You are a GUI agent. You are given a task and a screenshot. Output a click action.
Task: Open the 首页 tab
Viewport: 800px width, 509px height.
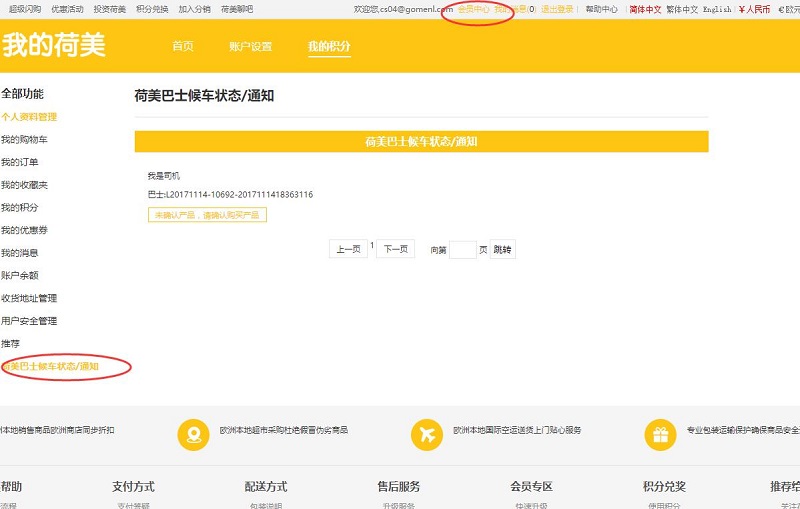point(183,46)
